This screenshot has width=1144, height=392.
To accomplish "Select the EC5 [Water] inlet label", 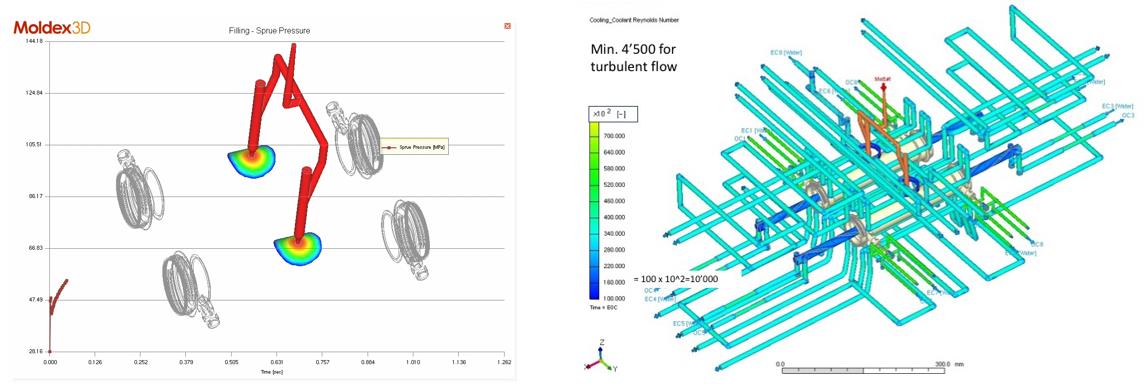I will coord(687,323).
